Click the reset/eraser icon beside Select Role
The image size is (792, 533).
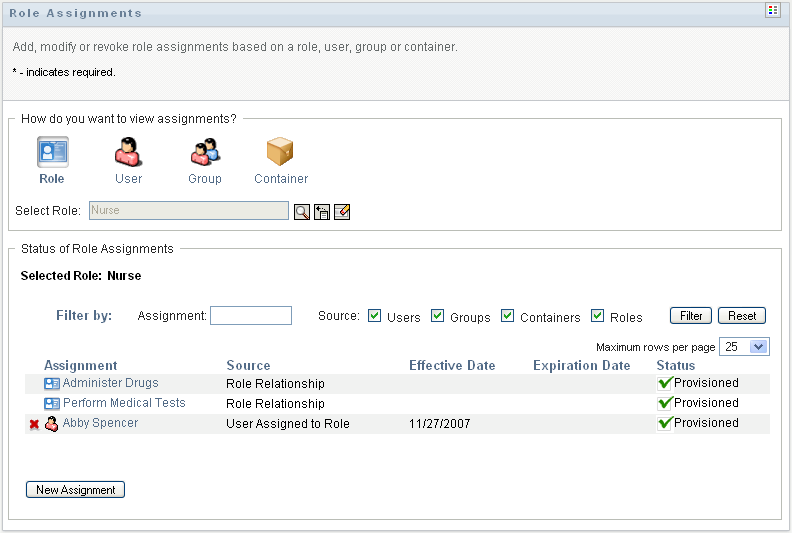342,212
